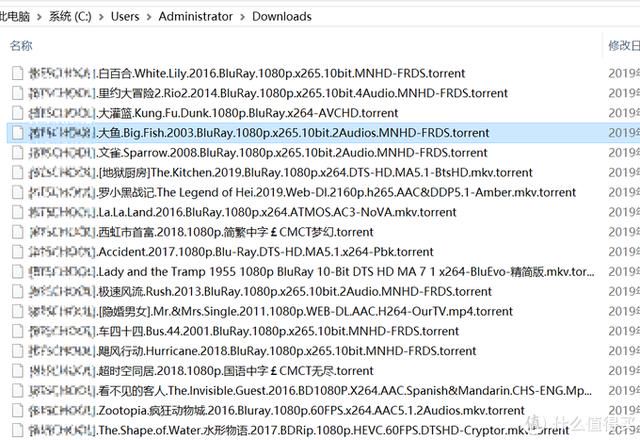Click the file icon for 西虹市首富.2018 torrent

pyautogui.click(x=17, y=232)
